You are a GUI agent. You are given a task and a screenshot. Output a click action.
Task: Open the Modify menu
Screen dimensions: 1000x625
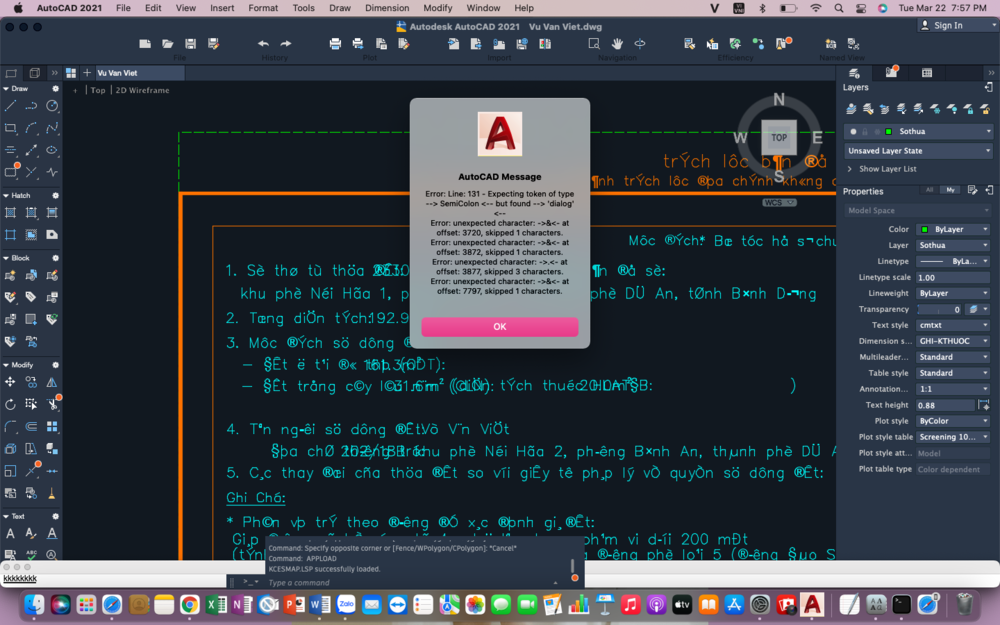pyautogui.click(x=438, y=8)
